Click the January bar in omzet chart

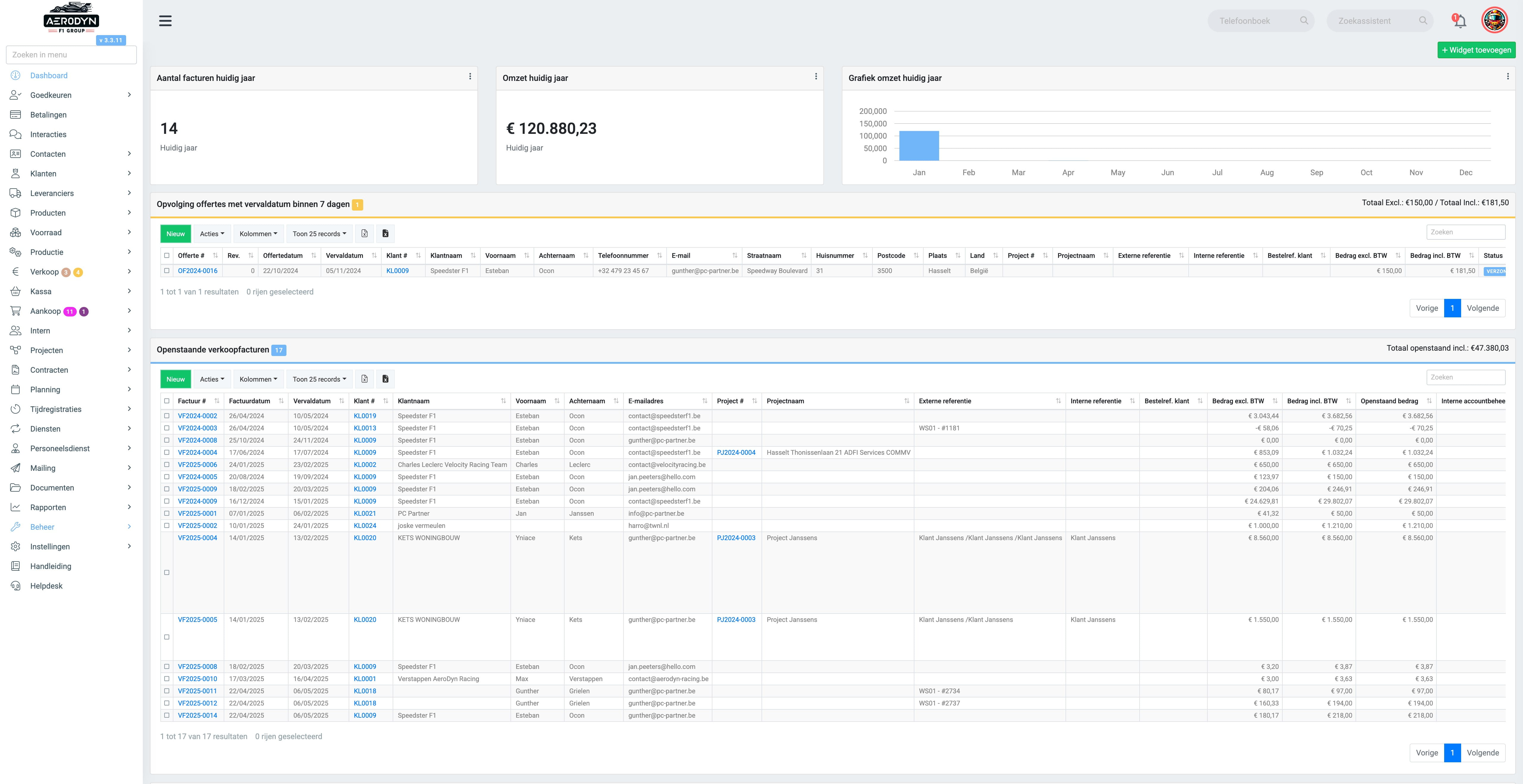919,145
